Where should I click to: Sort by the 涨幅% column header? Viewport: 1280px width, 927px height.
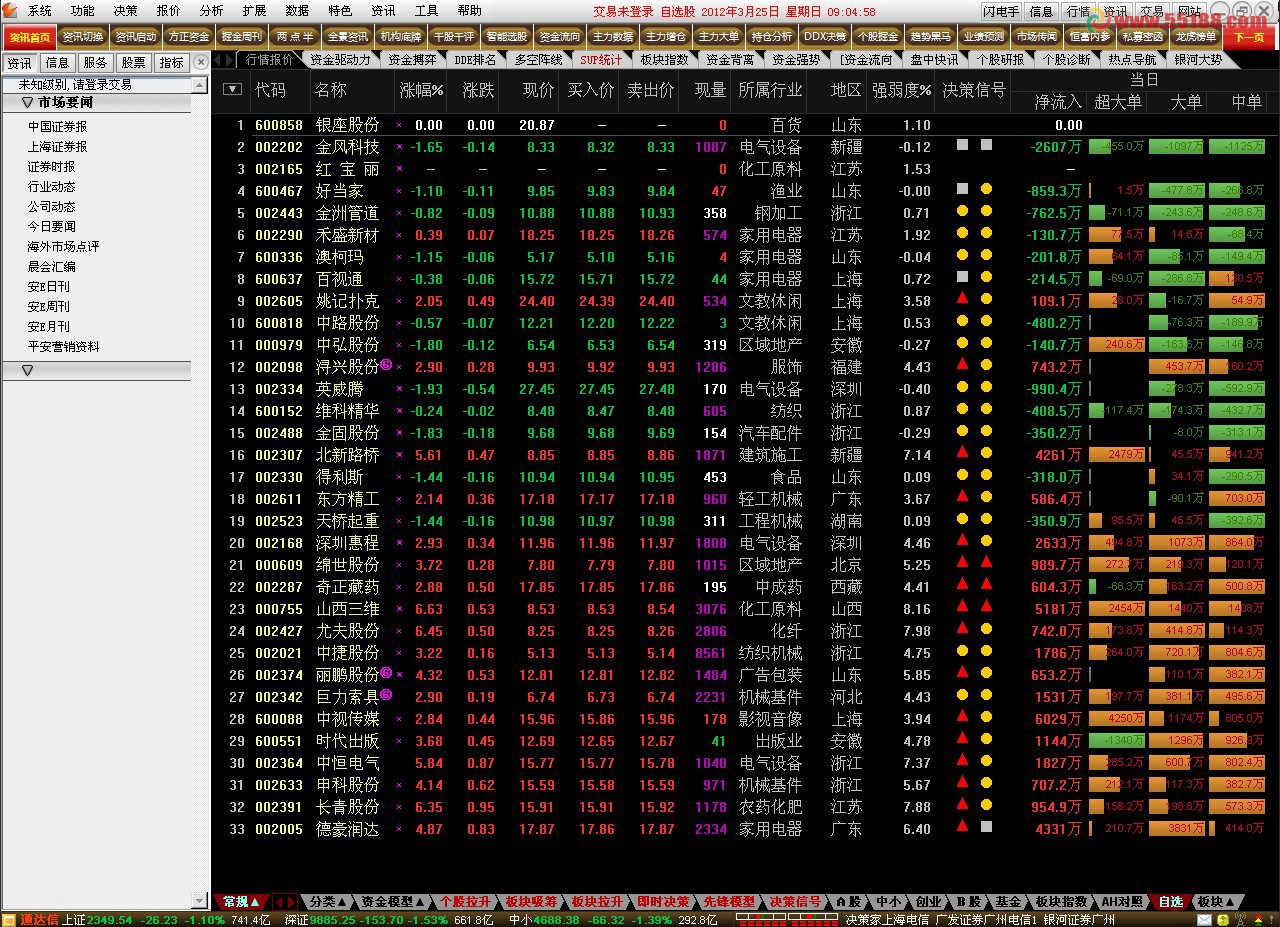[421, 90]
